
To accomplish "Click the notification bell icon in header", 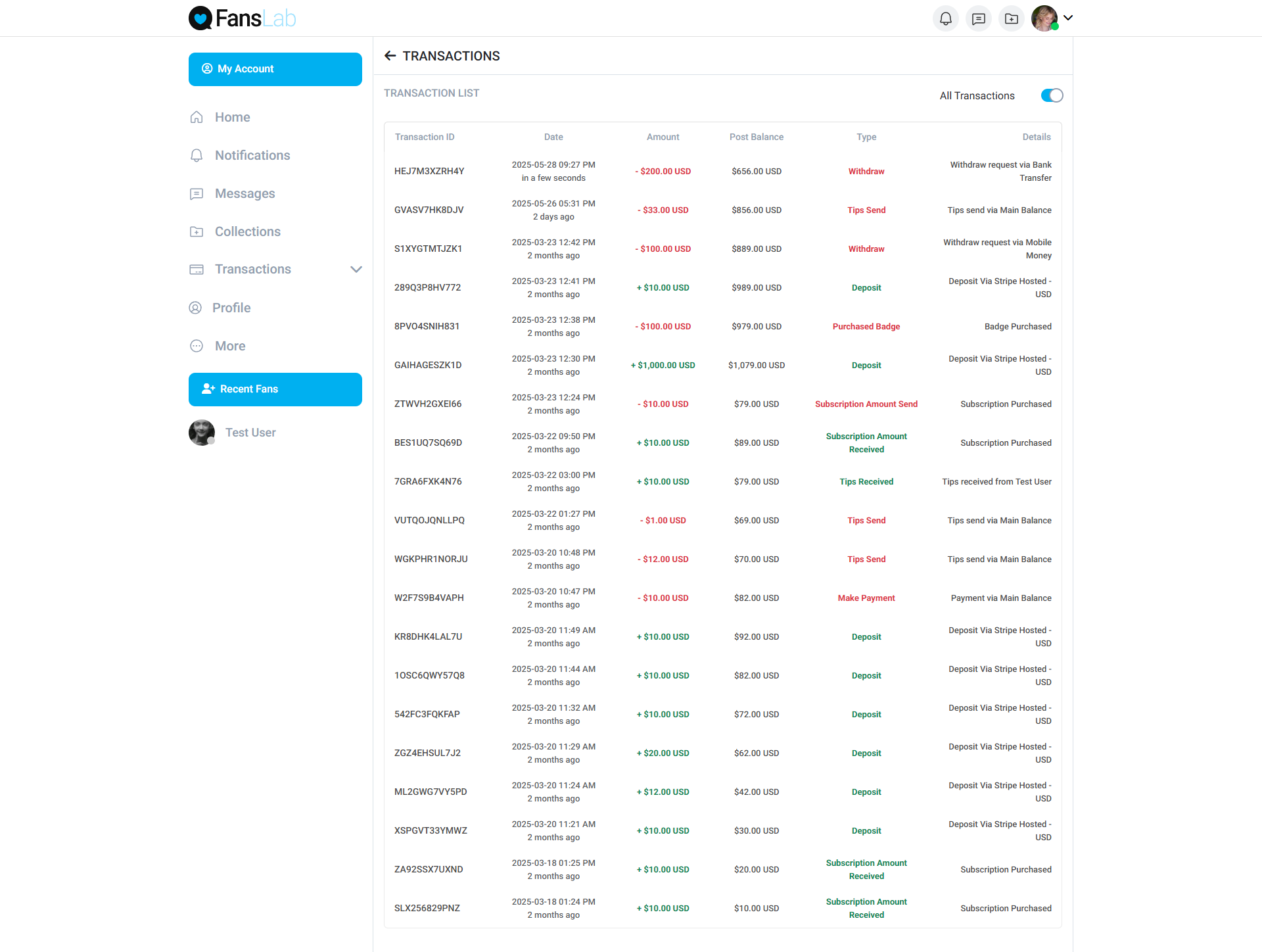I will (x=945, y=18).
